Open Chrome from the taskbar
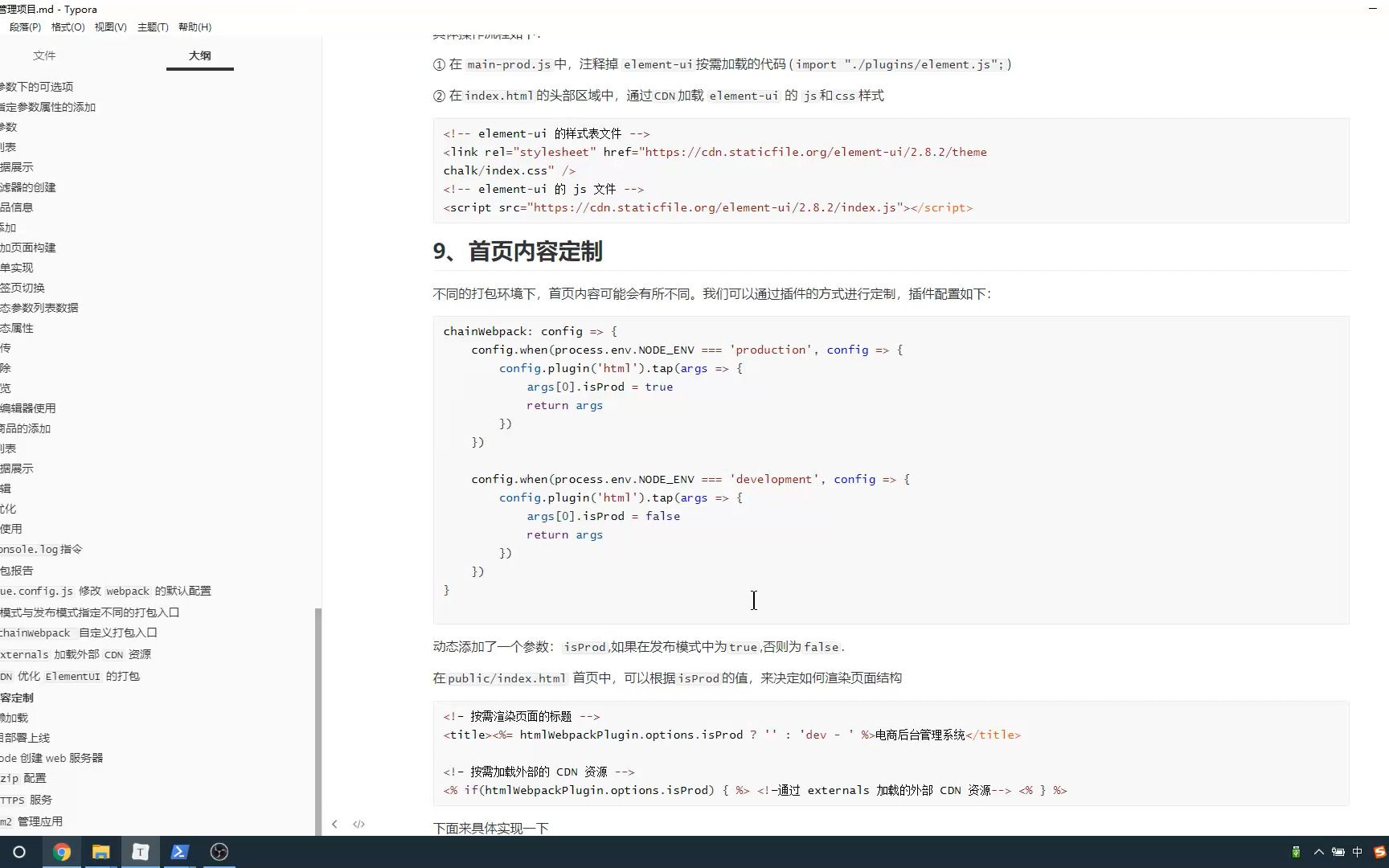This screenshot has height=868, width=1389. (x=61, y=852)
